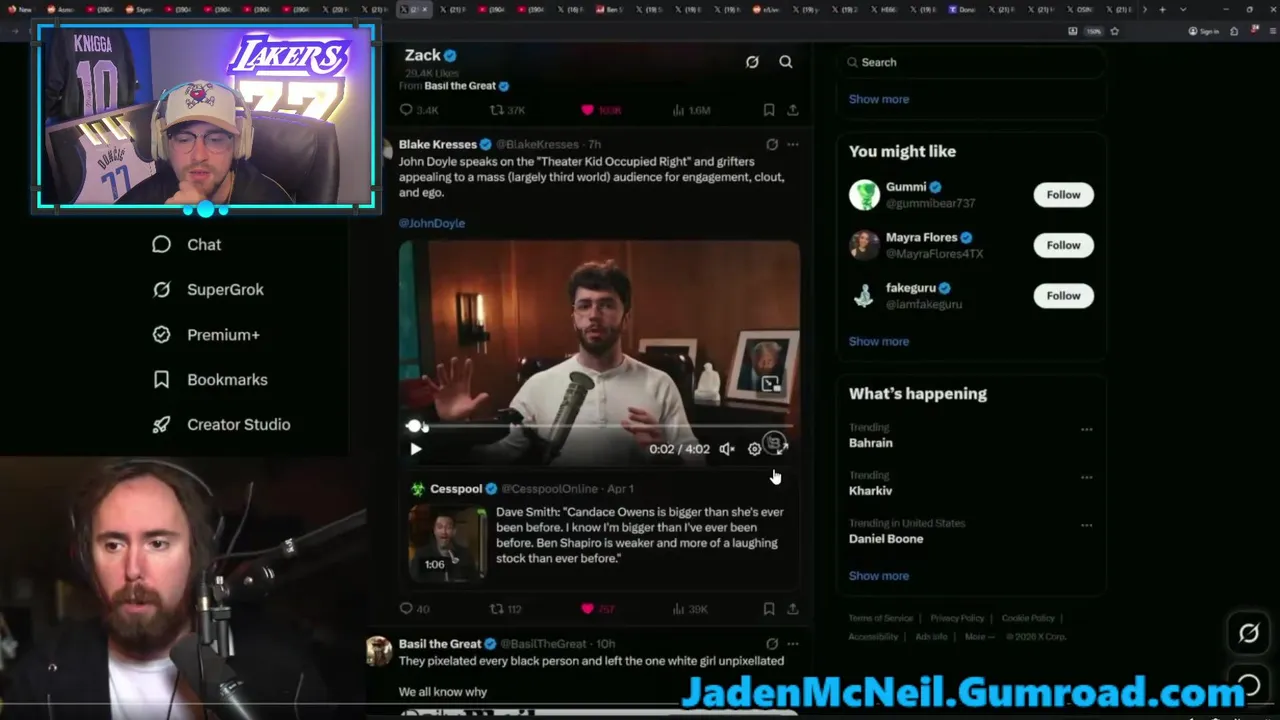Unlike the post with 757 likes

(588, 608)
